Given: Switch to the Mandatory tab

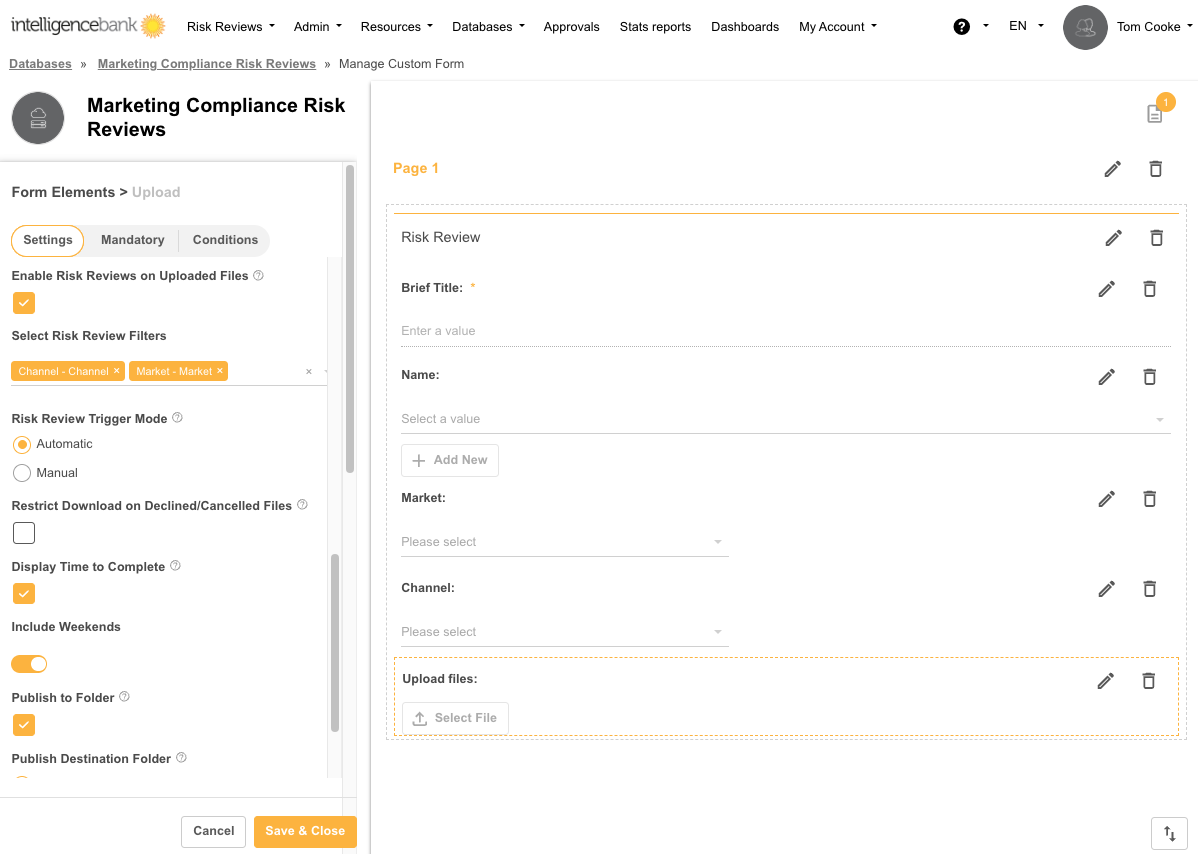Looking at the screenshot, I should (x=132, y=240).
